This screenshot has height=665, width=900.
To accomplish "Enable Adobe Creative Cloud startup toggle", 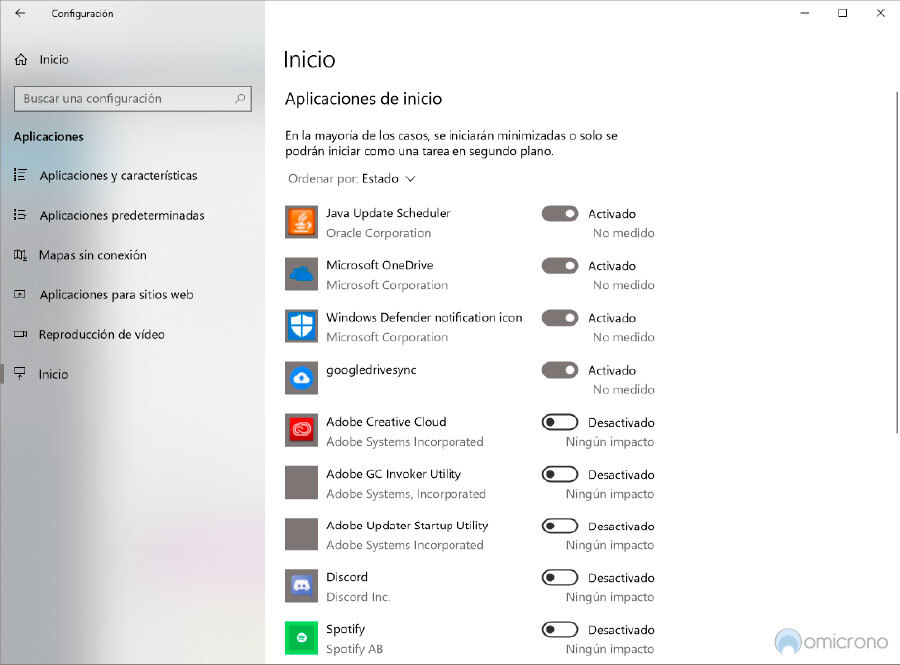I will [x=560, y=422].
